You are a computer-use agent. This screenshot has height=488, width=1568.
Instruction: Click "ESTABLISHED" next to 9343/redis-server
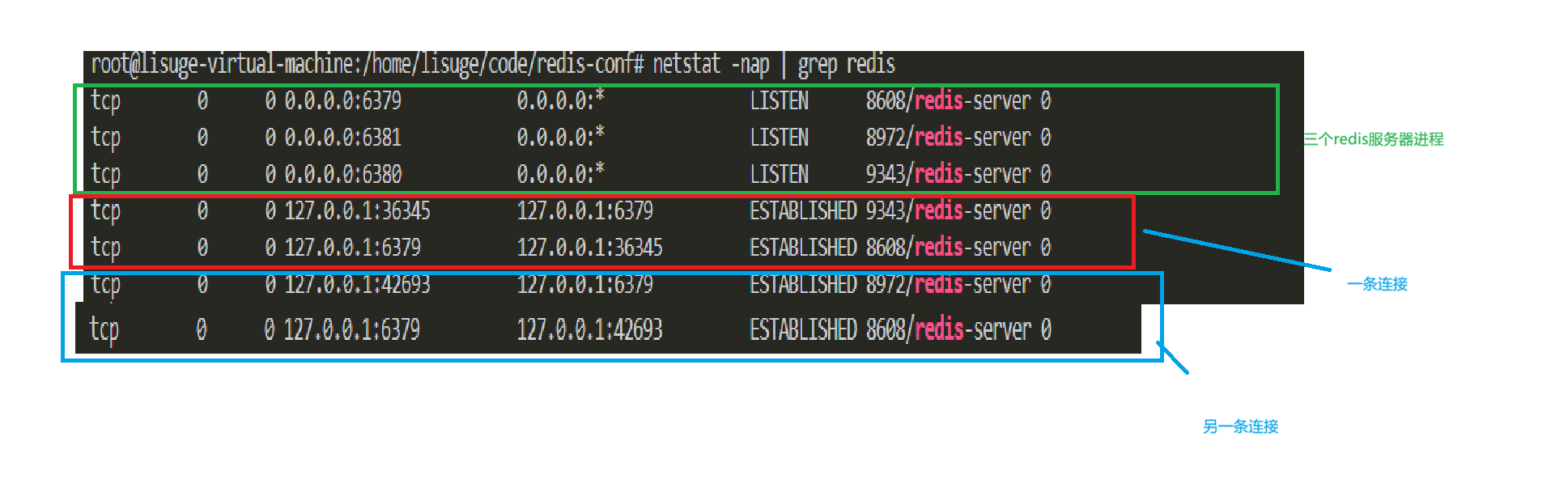(x=803, y=210)
